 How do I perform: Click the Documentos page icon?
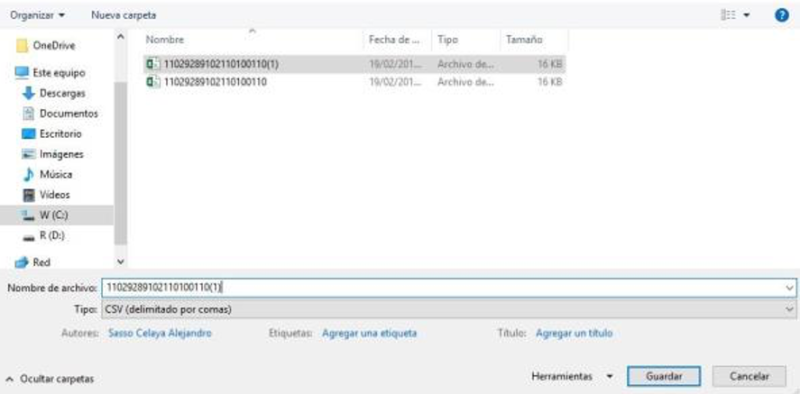29,113
